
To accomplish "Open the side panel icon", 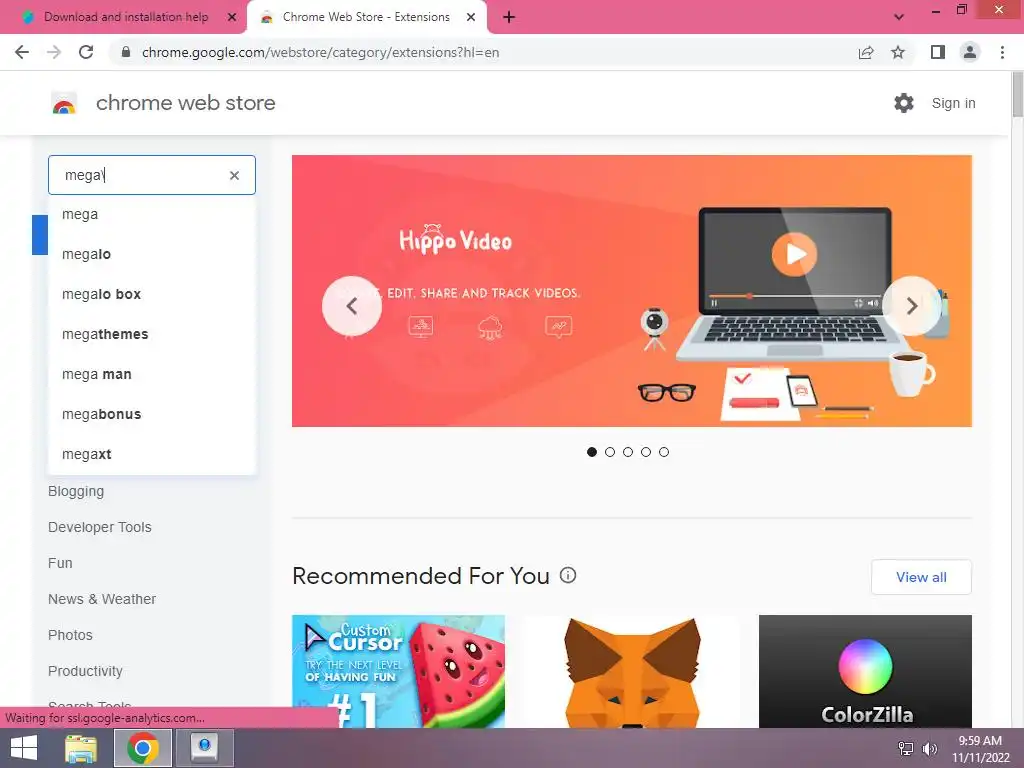I will (938, 52).
